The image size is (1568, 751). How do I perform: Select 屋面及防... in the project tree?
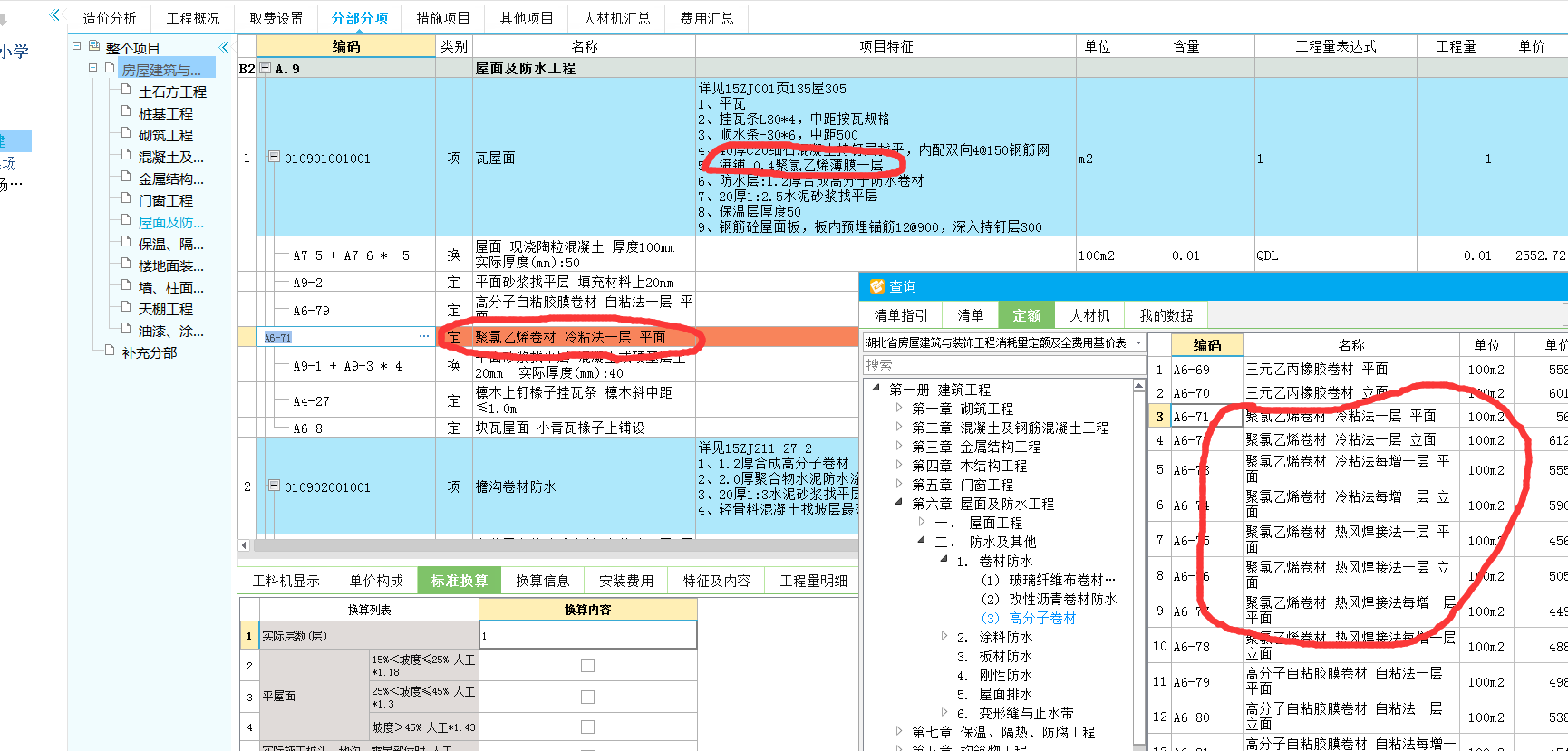(x=170, y=222)
